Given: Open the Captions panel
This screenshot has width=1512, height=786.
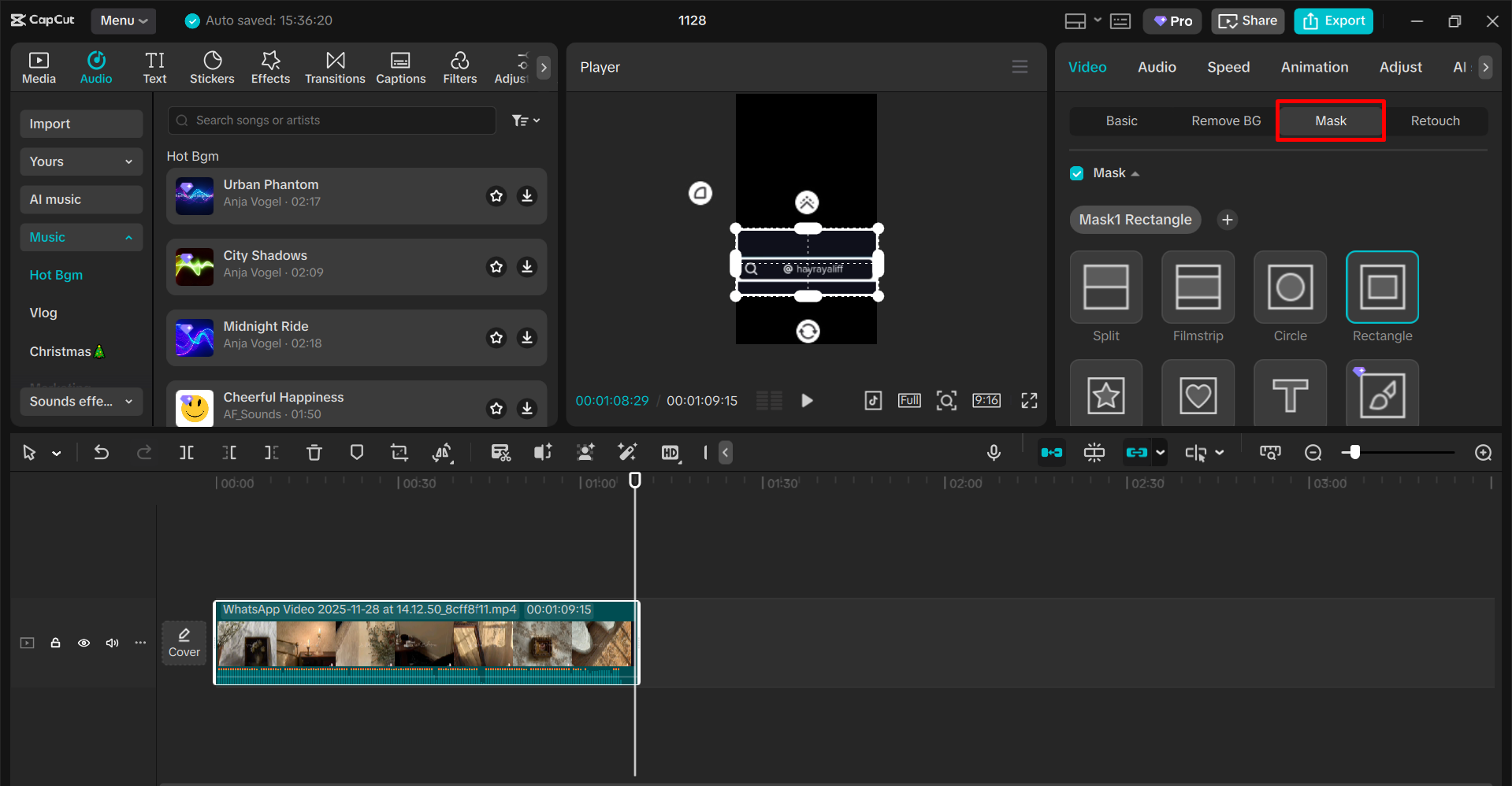Looking at the screenshot, I should [x=400, y=66].
